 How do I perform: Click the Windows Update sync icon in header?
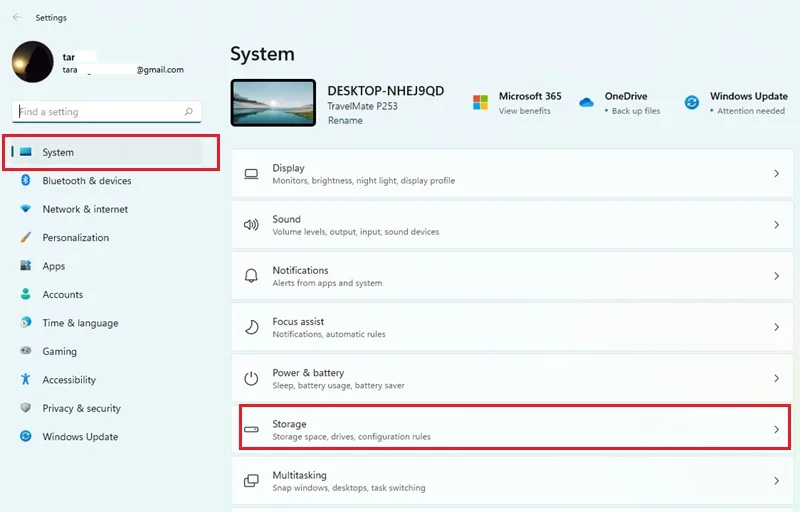691,103
